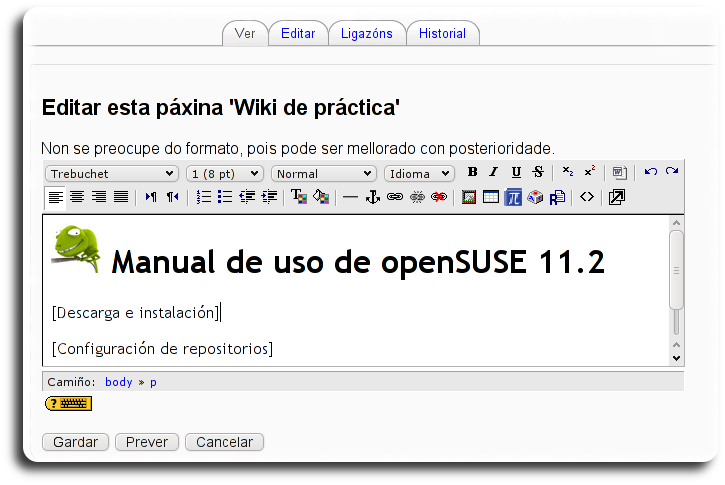Image resolution: width=725 pixels, height=485 pixels.
Task: Click the '[Descarga e instalación]' line
Action: [136, 313]
